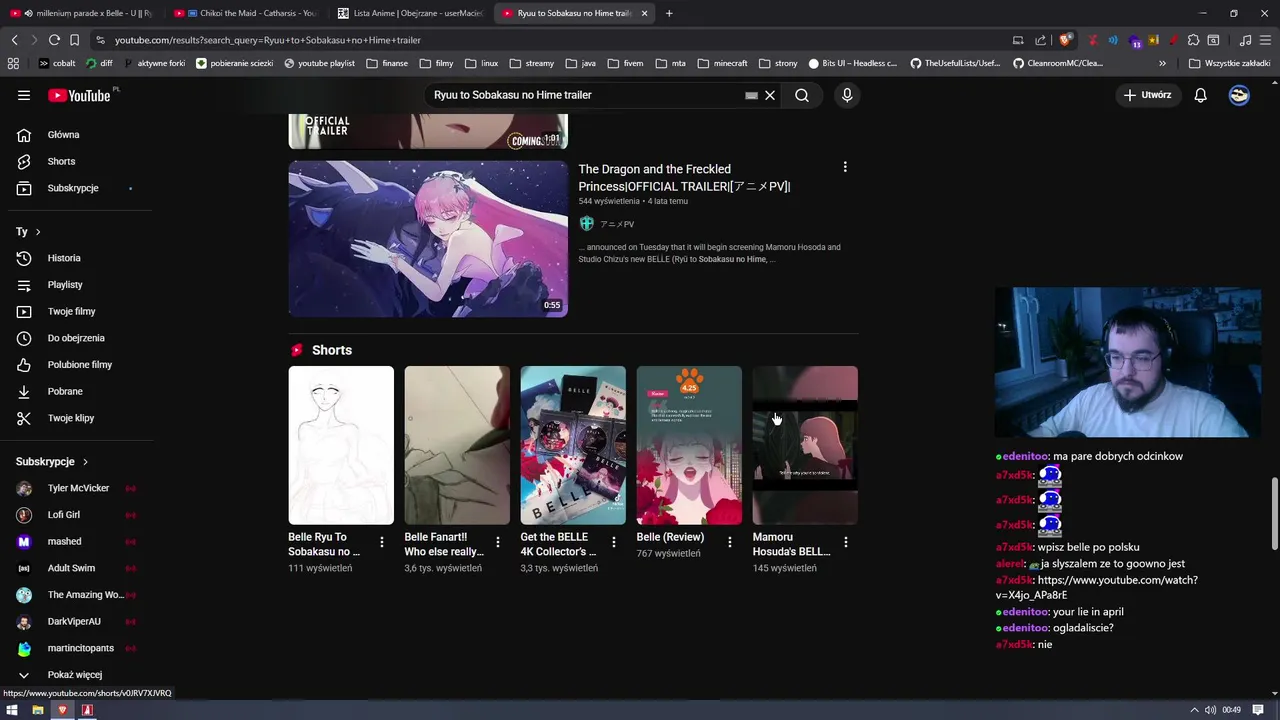Expand the Subskrypcje section heading
The height and width of the screenshot is (720, 1280).
52,461
